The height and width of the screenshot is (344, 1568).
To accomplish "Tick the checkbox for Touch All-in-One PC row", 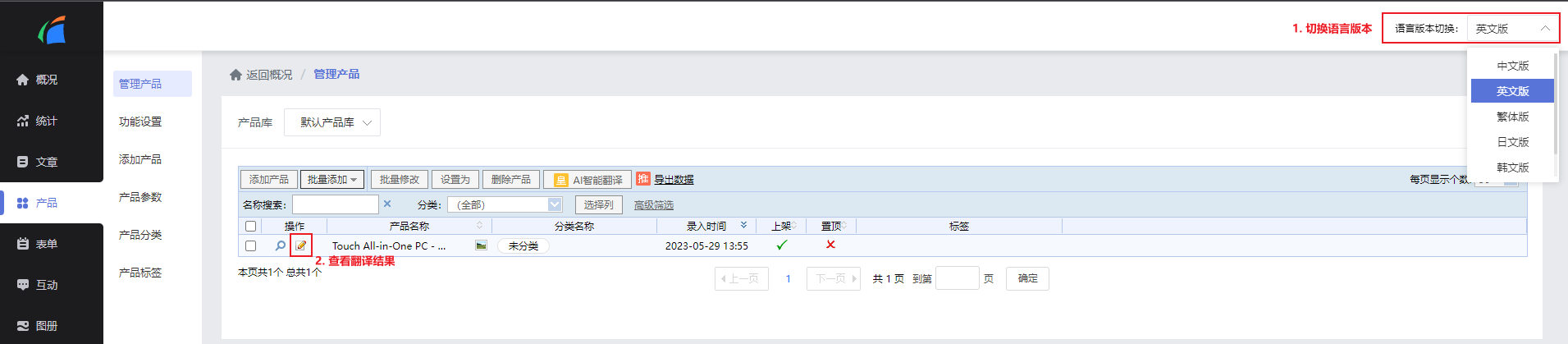I will click(x=251, y=245).
